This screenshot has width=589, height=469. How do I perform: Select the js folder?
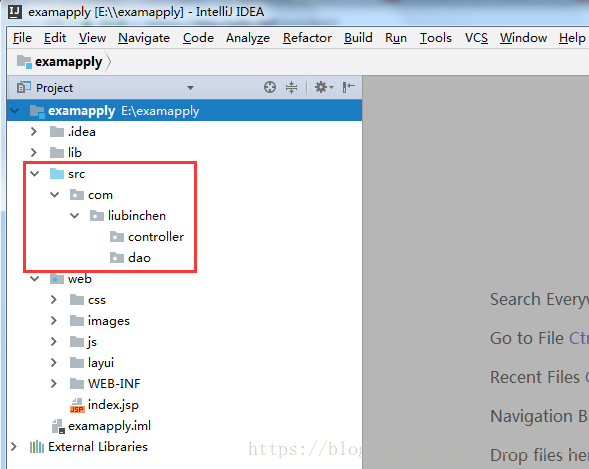click(92, 342)
